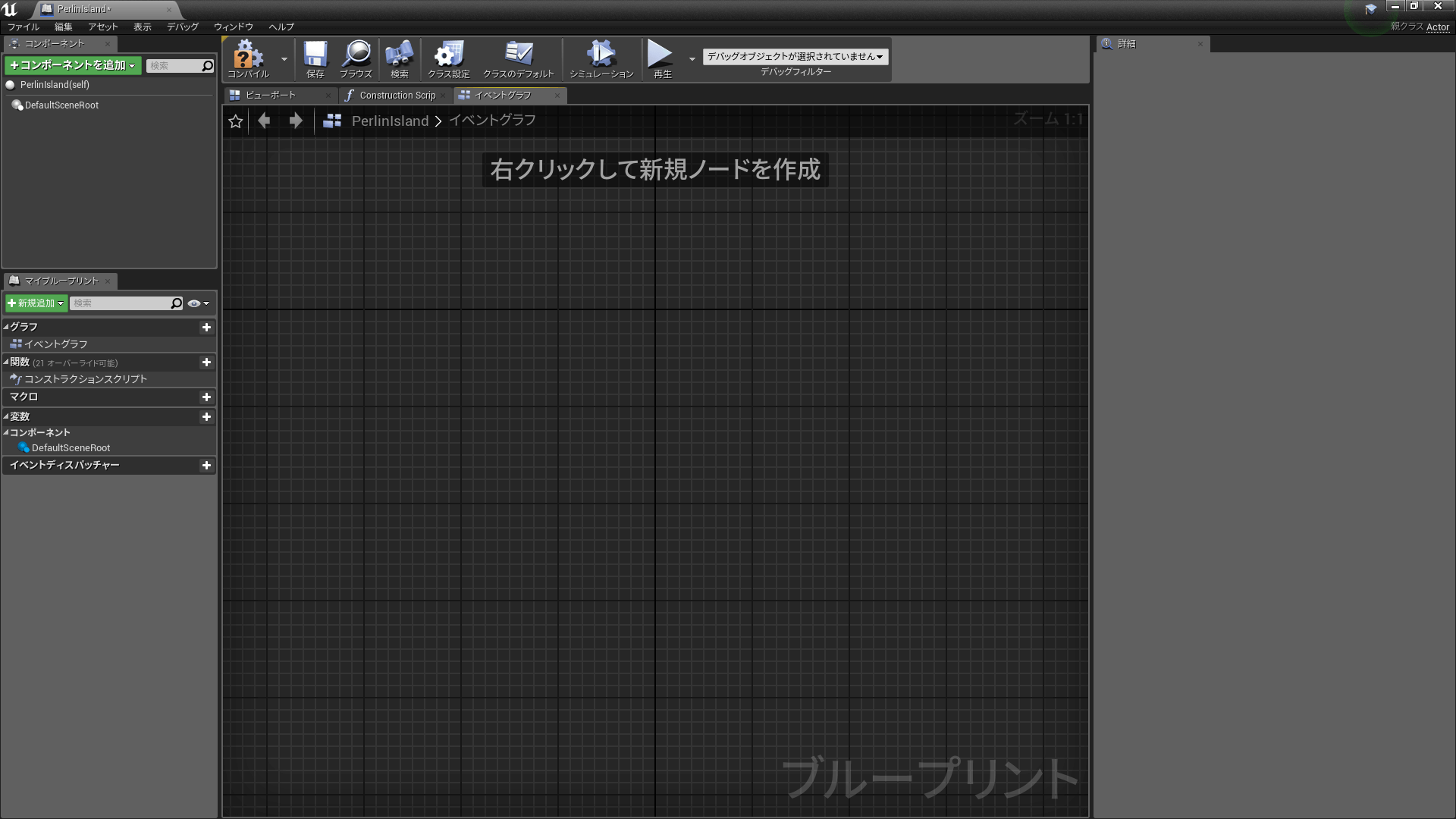Open the Add Component (コンポーネントを追加) dropdown
The width and height of the screenshot is (1456, 819).
(72, 65)
